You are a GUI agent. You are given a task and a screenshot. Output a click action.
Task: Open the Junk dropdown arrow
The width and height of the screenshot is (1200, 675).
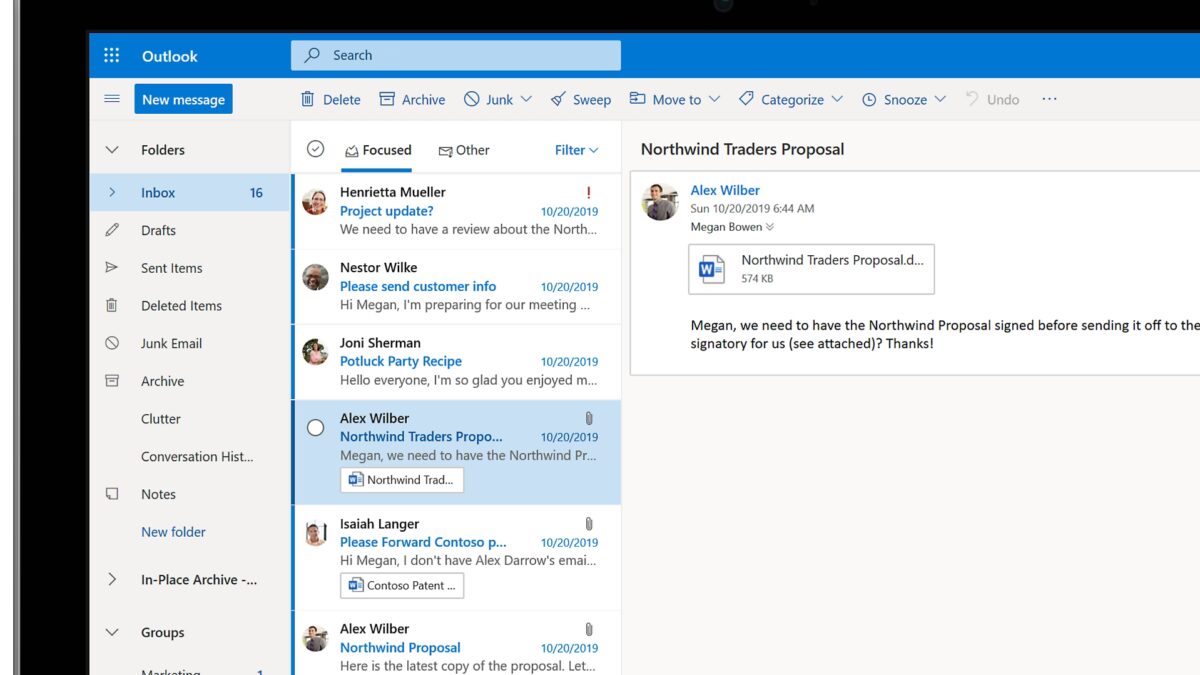(x=527, y=99)
